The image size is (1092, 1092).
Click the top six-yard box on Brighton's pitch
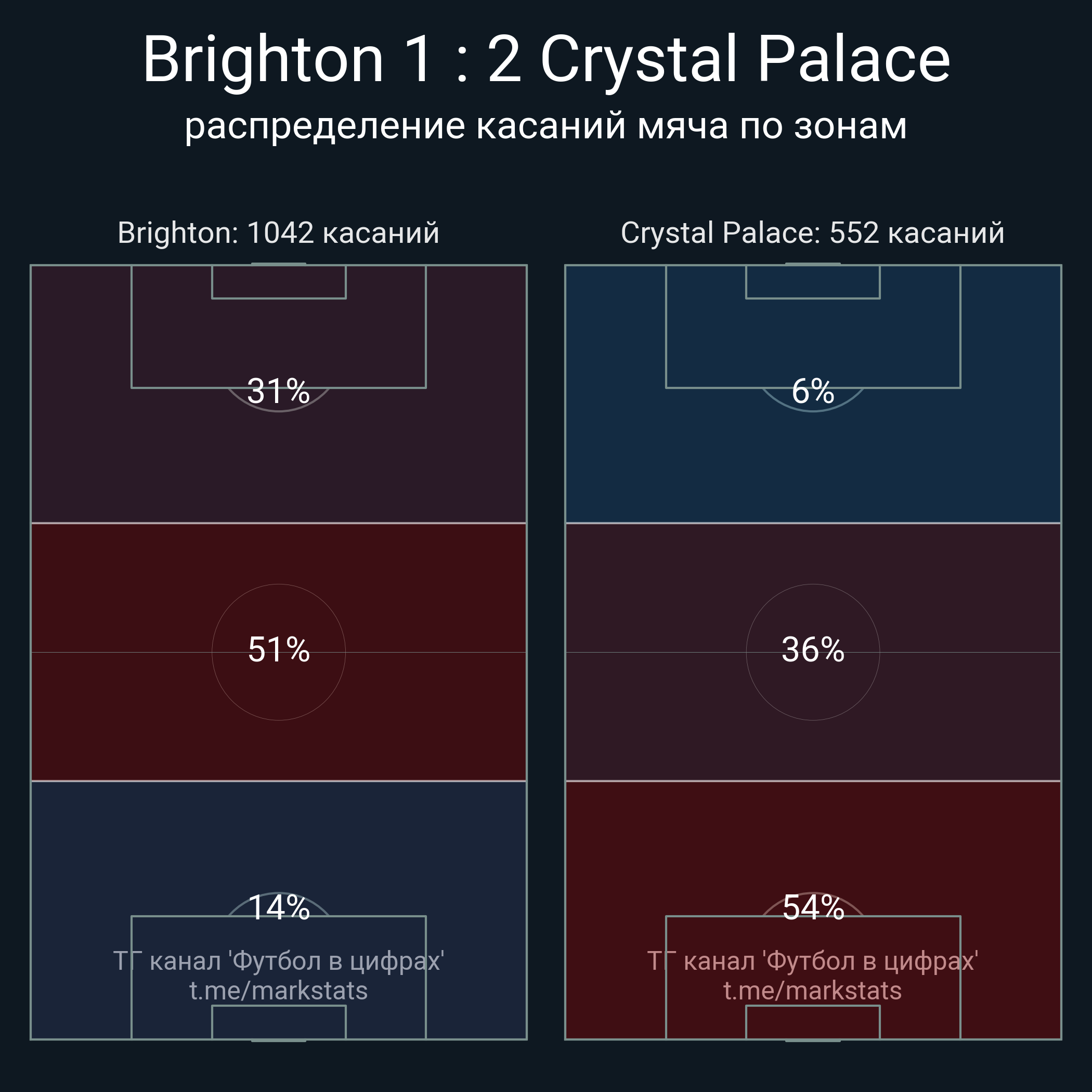click(x=279, y=282)
